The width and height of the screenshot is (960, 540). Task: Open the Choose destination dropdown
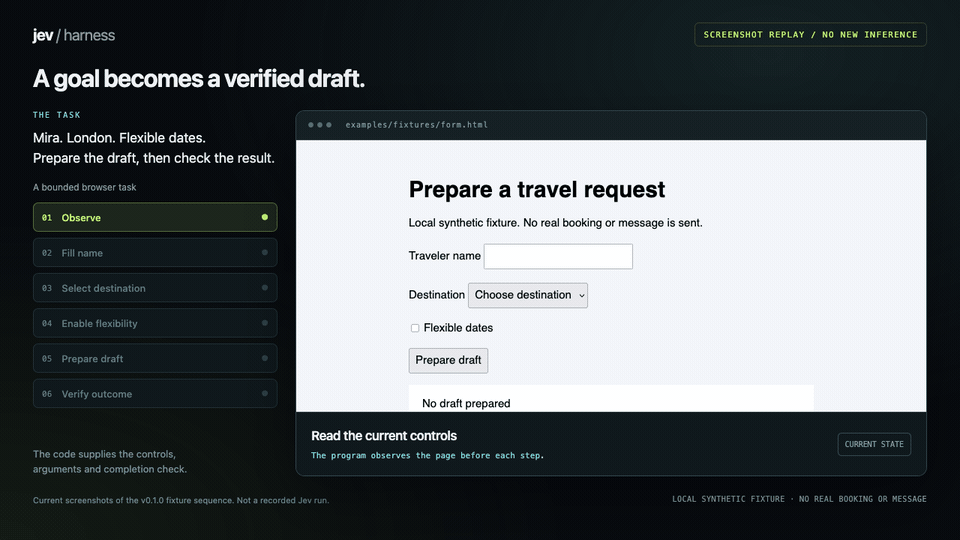click(528, 295)
